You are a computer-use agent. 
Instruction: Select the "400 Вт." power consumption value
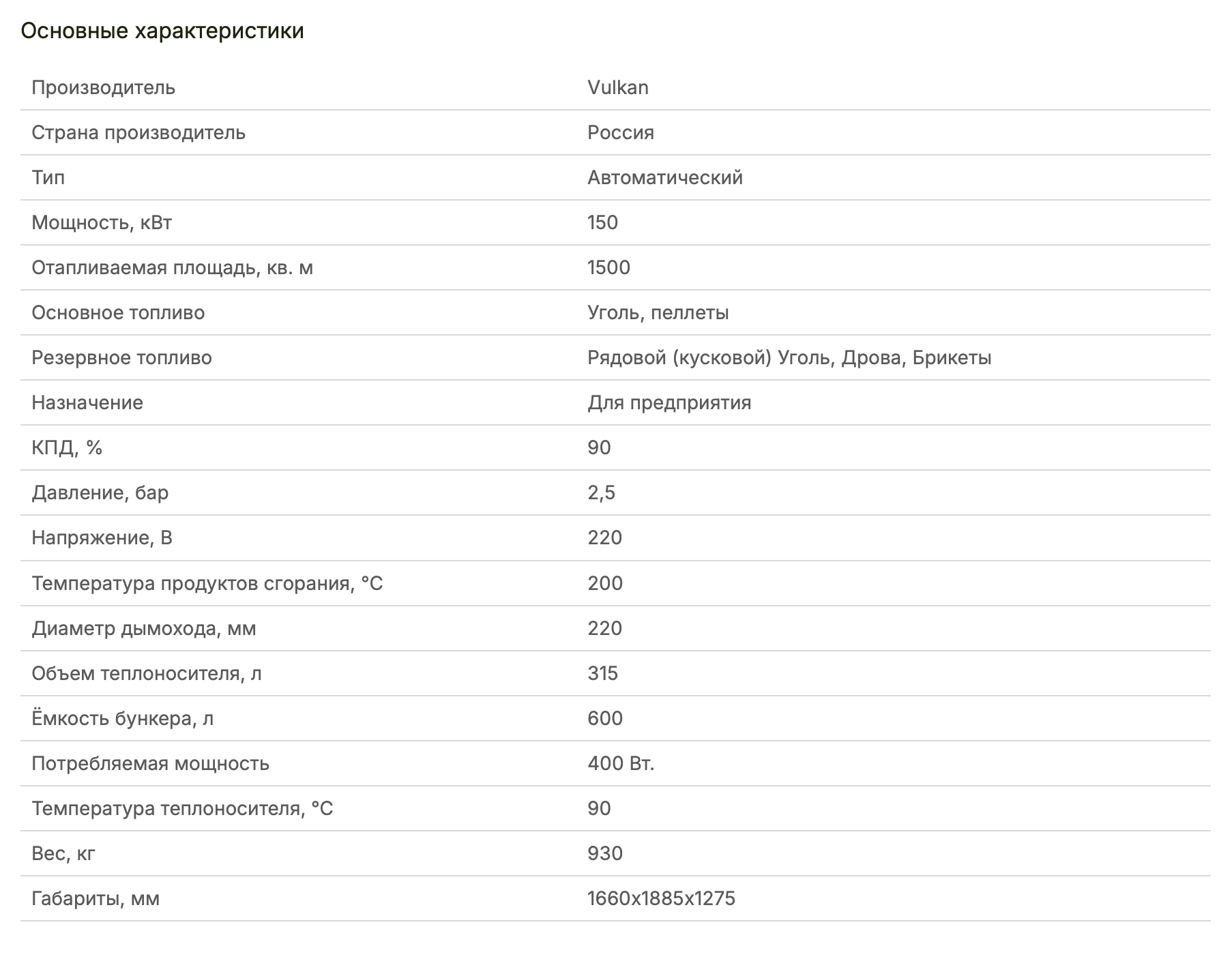click(x=620, y=763)
